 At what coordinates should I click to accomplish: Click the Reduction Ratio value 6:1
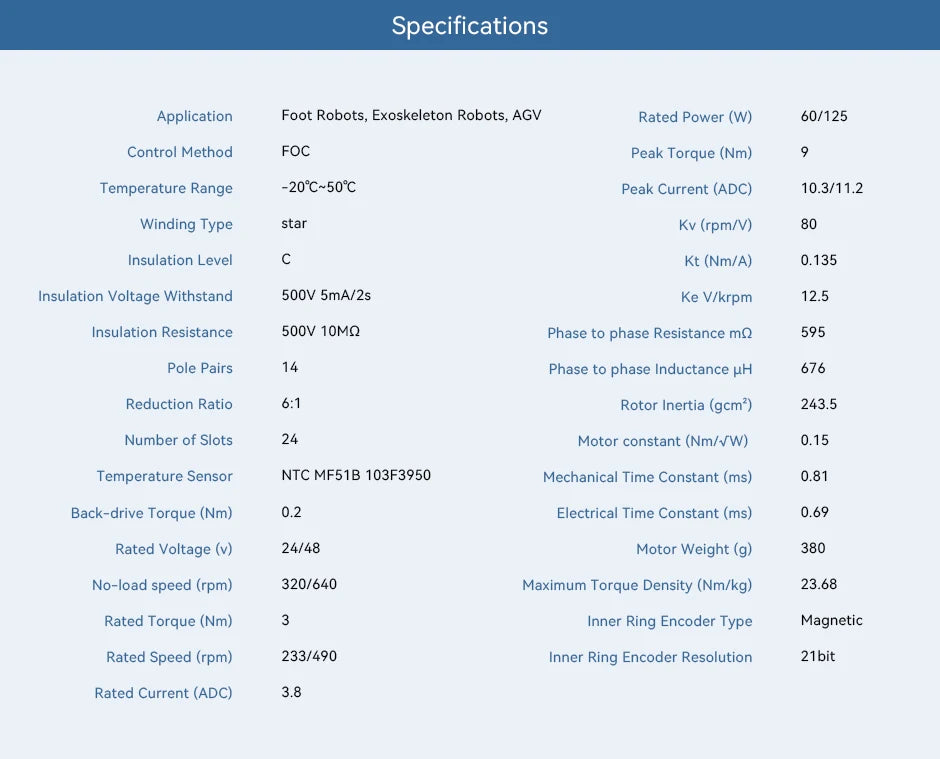[291, 403]
